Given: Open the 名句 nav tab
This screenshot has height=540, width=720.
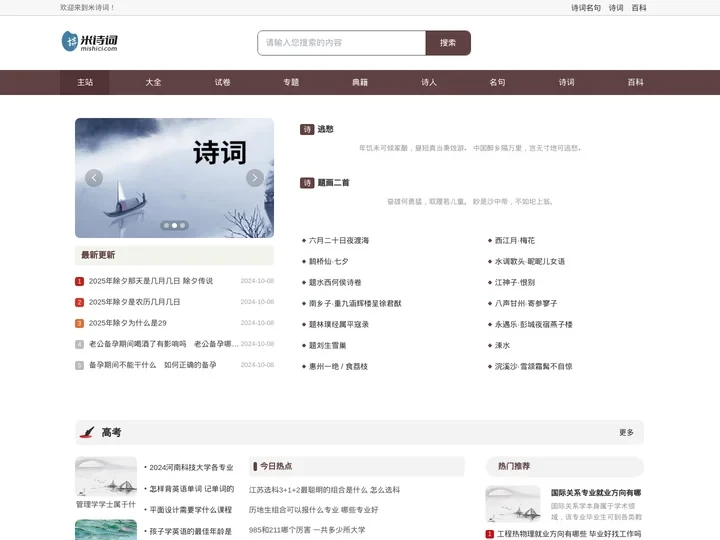Looking at the screenshot, I should (497, 82).
